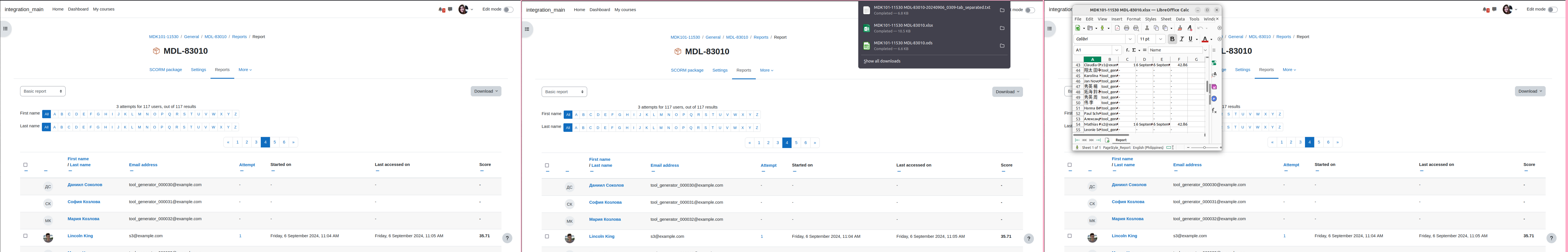
Task: Expand Download menu in rightmost window
Action: click(1530, 91)
